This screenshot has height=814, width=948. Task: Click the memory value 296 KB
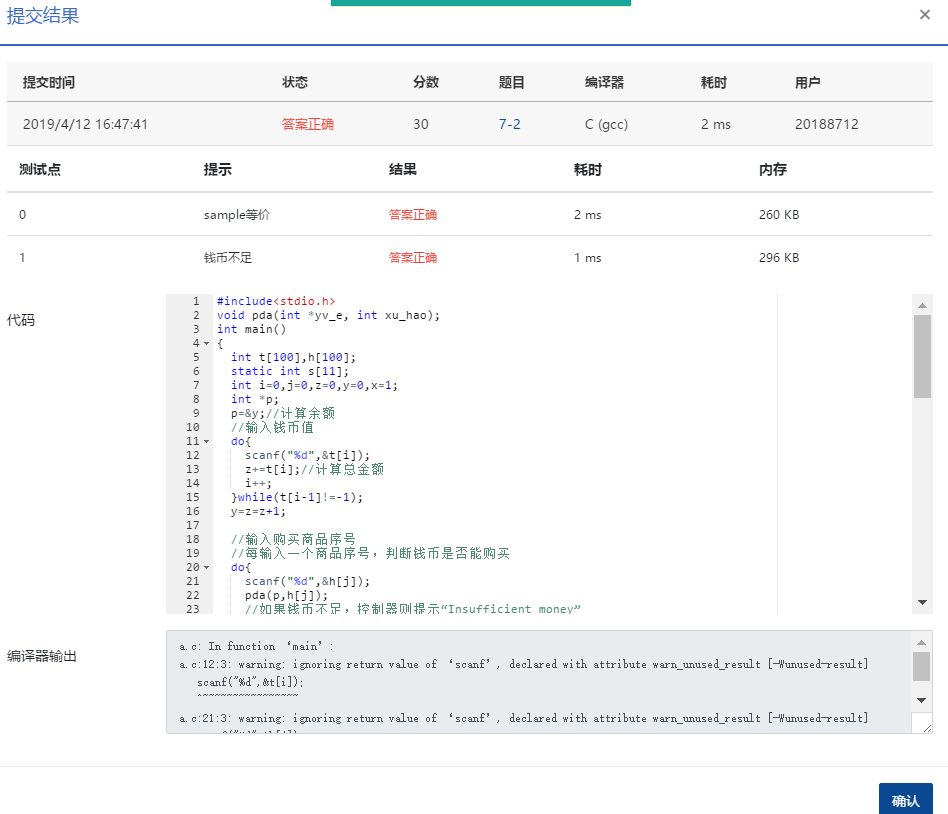click(779, 258)
